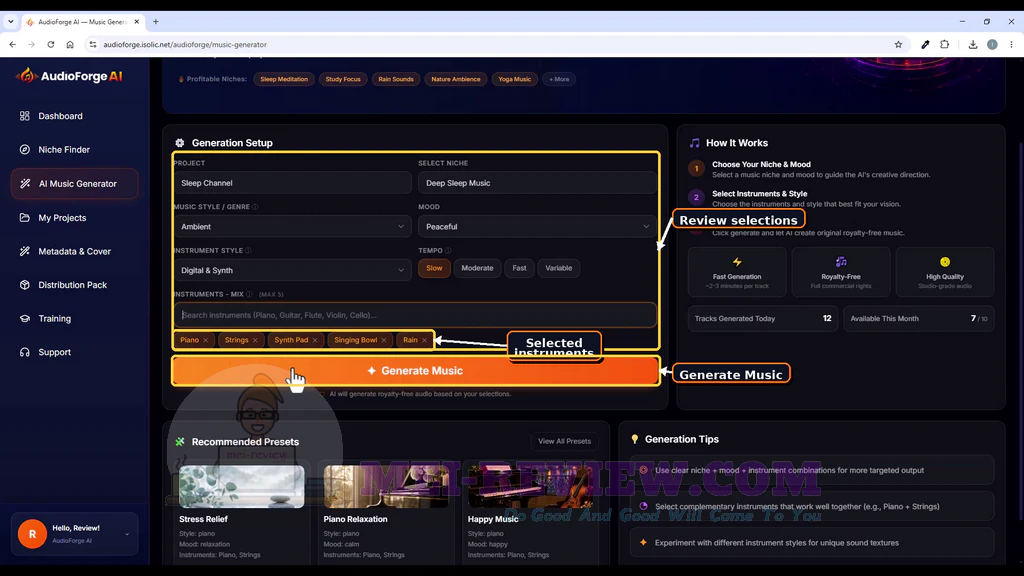The image size is (1024, 576).
Task: Click info icon next to Tempo
Action: (448, 251)
